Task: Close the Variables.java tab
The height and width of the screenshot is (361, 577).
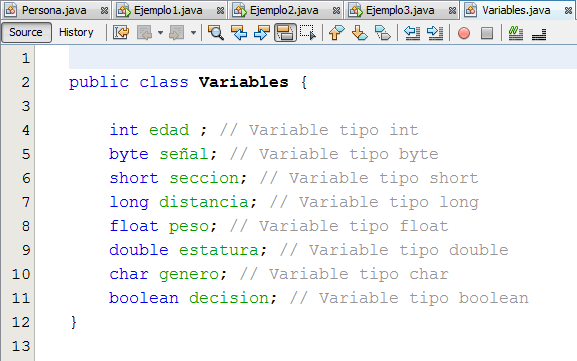Action: pos(569,11)
